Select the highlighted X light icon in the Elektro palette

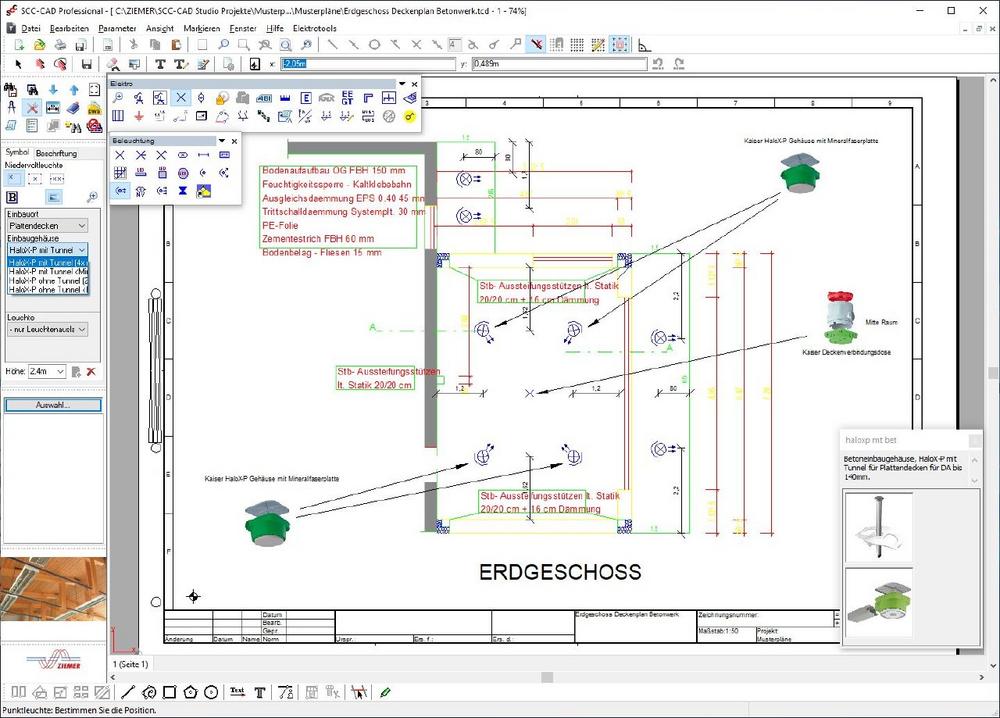pos(181,98)
